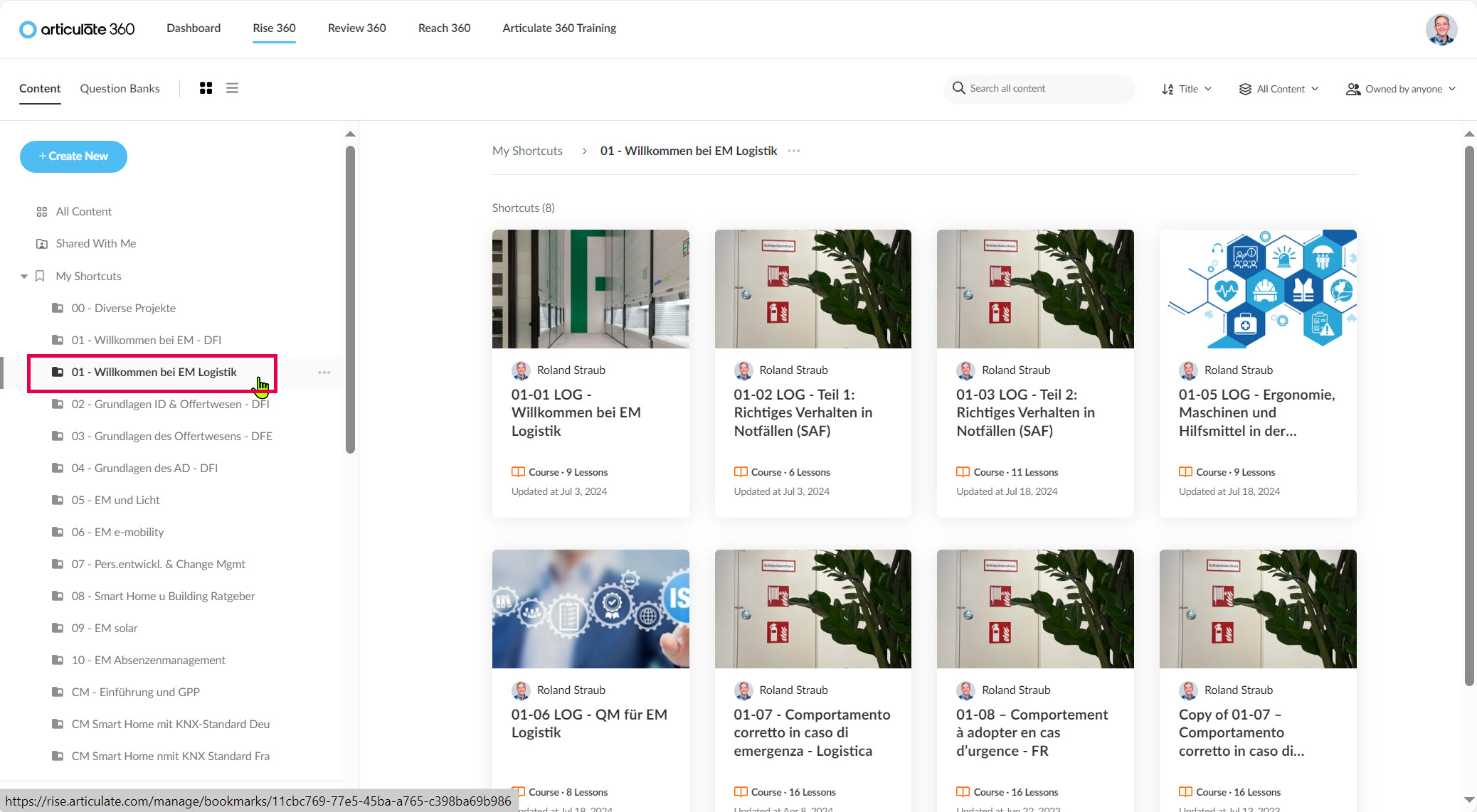Viewport: 1477px width, 812px height.
Task: Open 01-06 LOG - QM für EM Logistik title
Action: coord(589,724)
